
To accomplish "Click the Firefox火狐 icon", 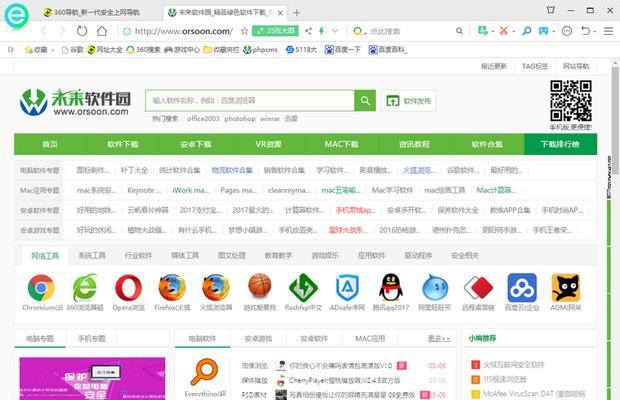I will coord(172,287).
